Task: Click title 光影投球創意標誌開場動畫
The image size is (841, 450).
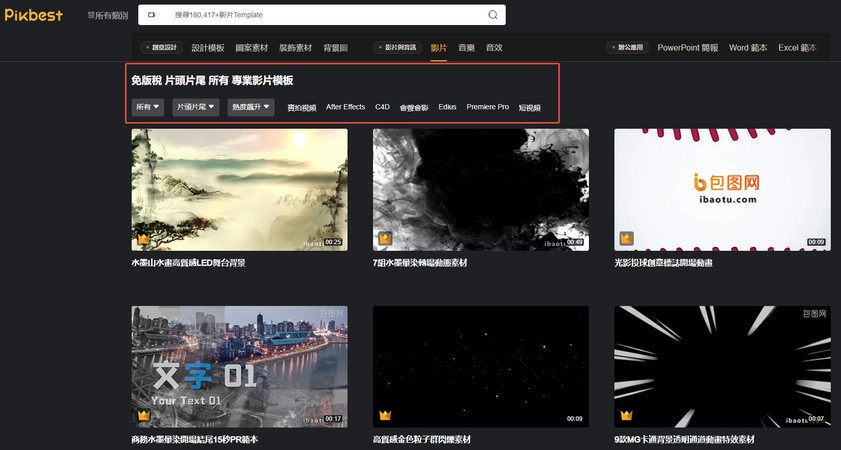Action: click(663, 263)
